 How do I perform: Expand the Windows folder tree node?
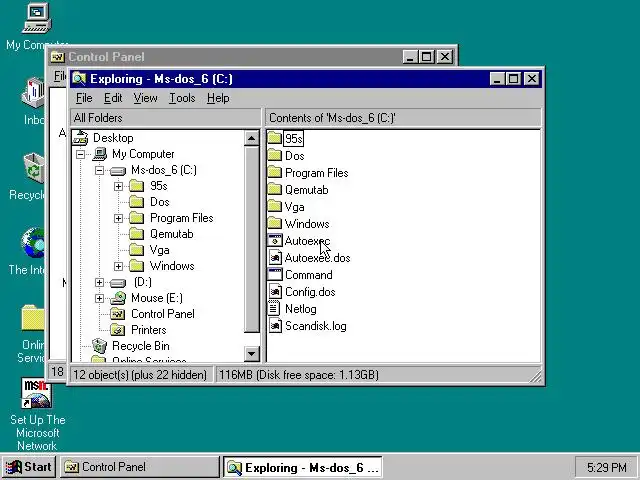tap(118, 266)
